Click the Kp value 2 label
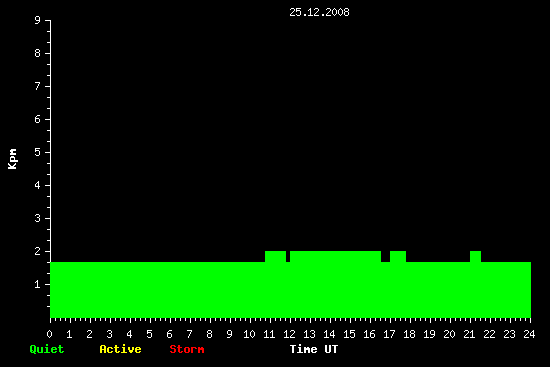Viewport: 550px width, 367px height. (38, 251)
